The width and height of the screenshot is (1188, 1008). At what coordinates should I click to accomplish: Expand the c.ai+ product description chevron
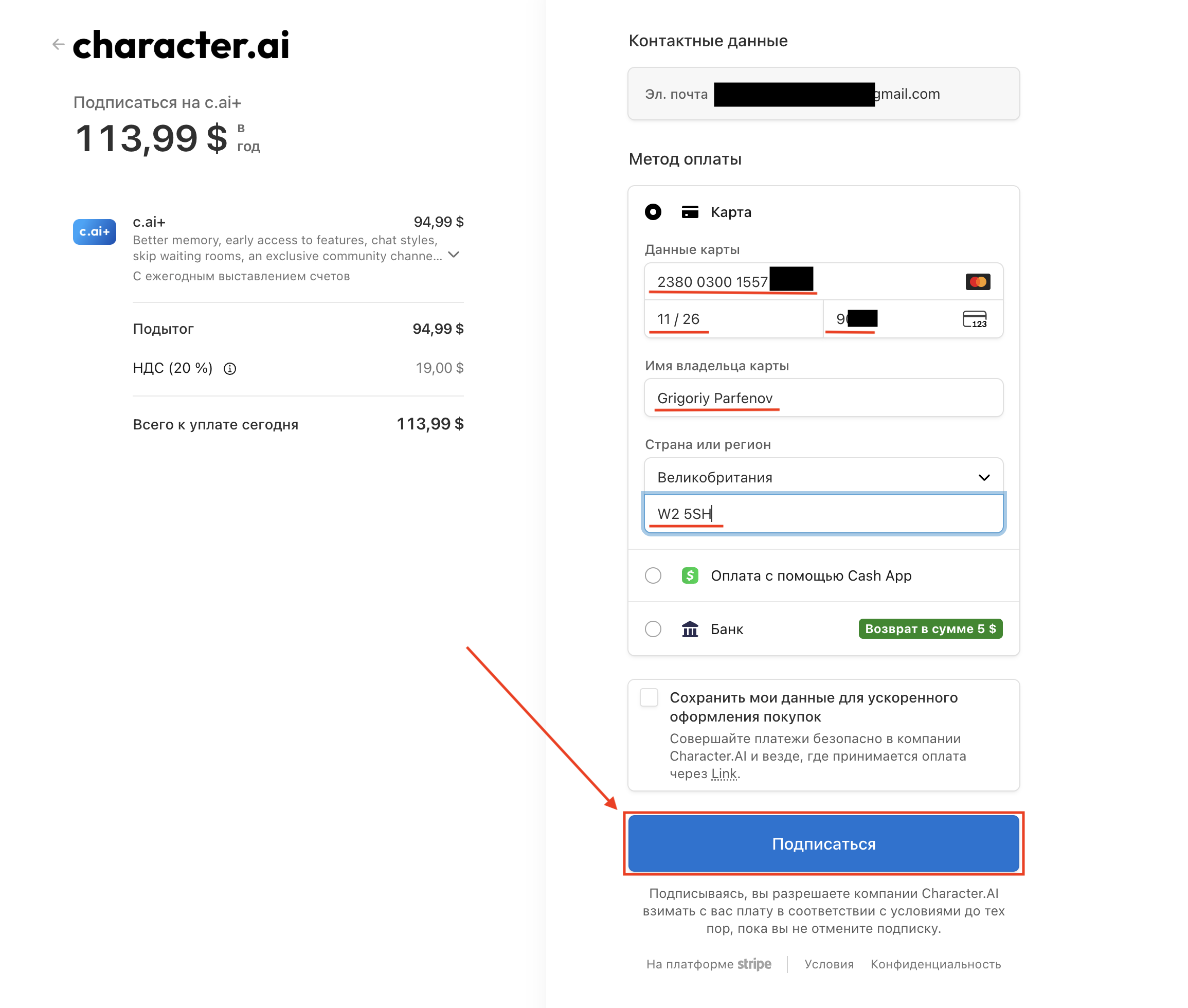tap(454, 254)
